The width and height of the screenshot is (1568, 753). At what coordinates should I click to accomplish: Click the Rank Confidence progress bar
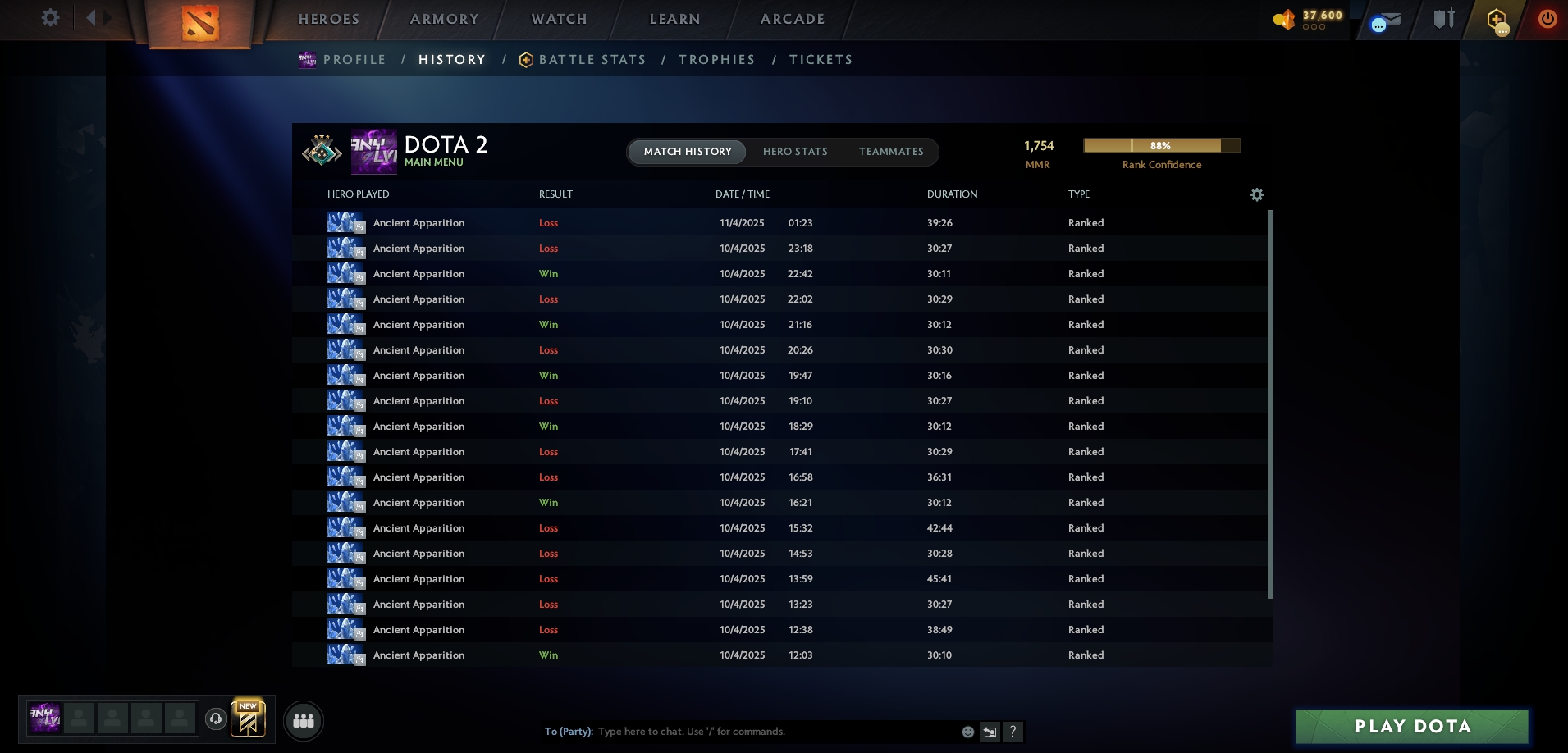coord(1161,146)
